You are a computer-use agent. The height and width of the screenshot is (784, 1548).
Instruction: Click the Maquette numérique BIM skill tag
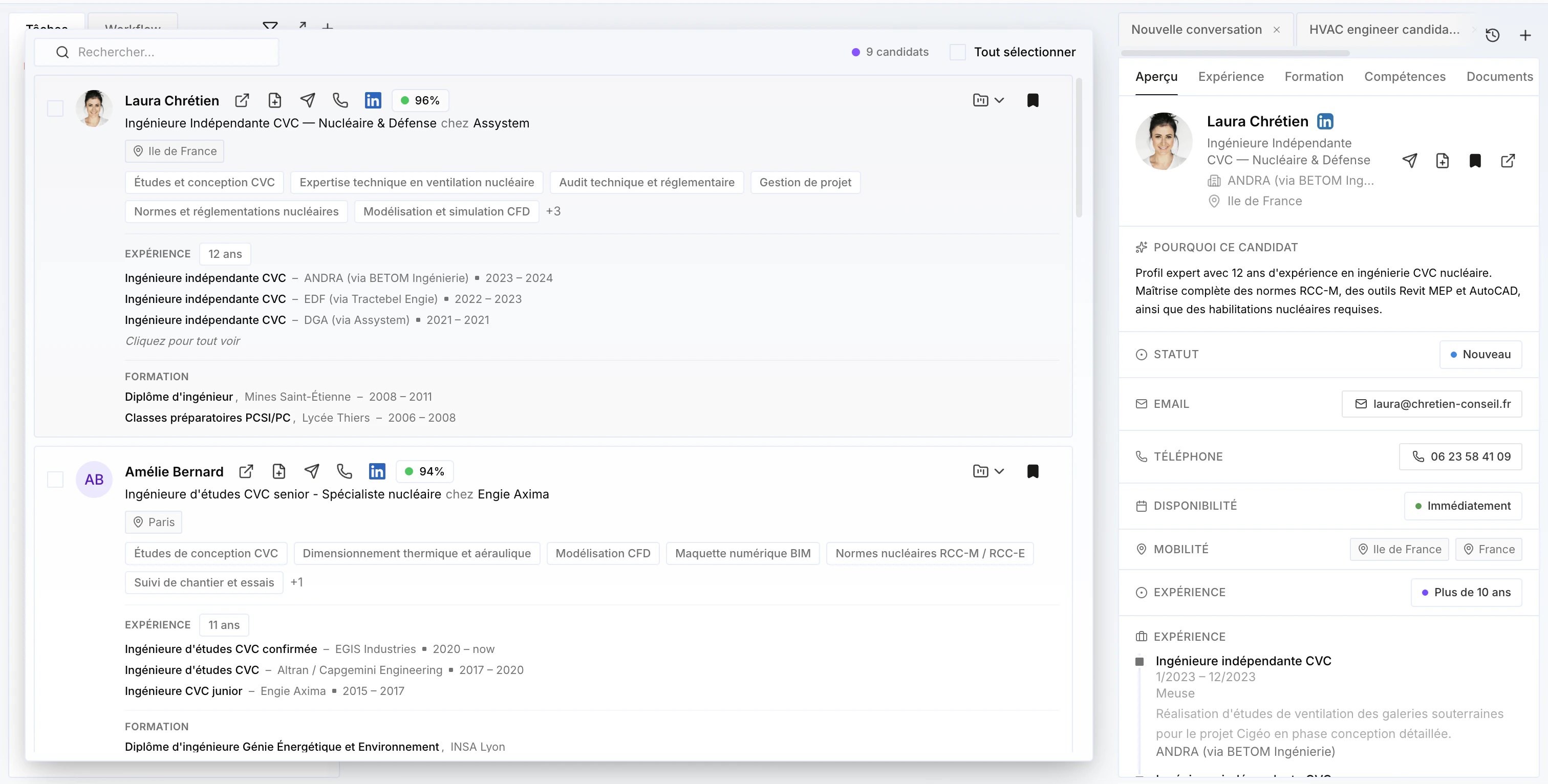[x=742, y=553]
